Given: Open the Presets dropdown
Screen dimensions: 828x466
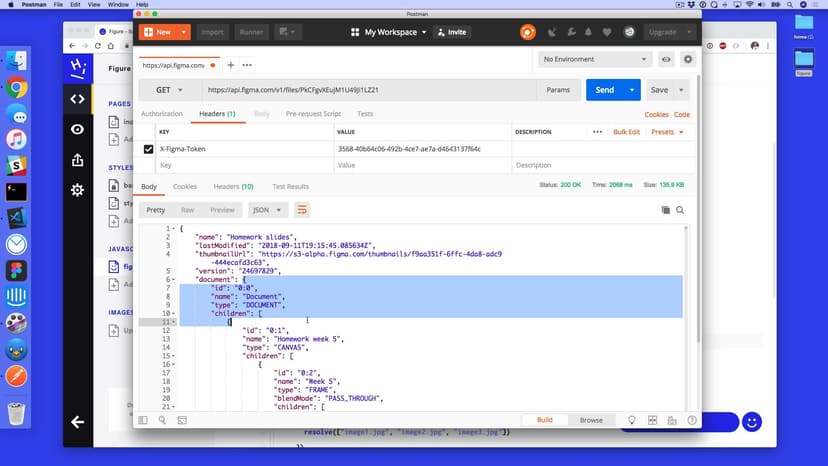Looking at the screenshot, I should pos(667,132).
